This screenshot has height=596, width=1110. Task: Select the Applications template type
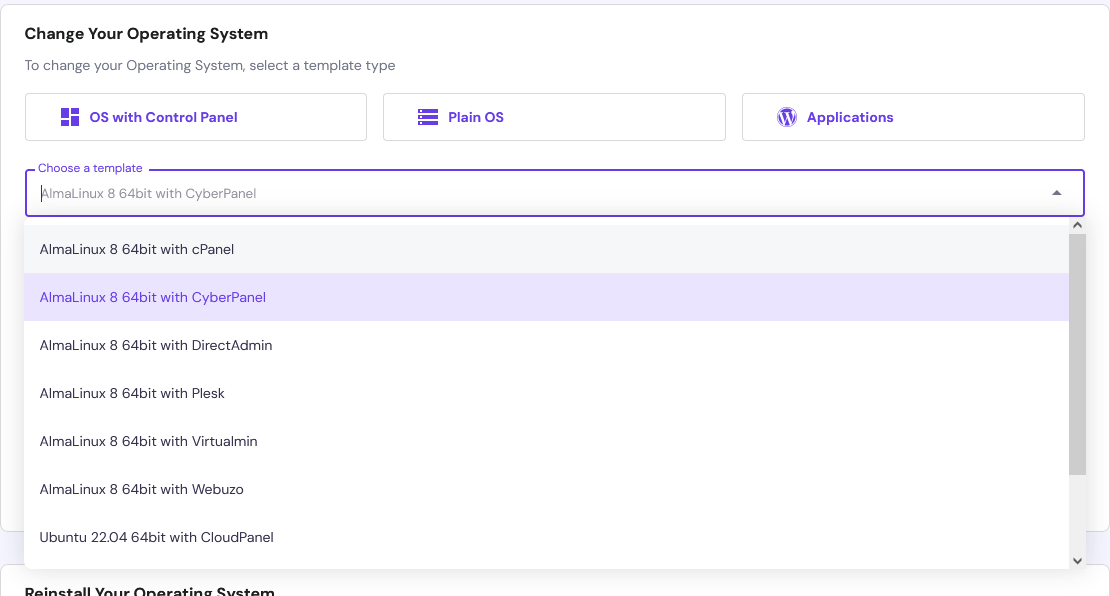913,117
